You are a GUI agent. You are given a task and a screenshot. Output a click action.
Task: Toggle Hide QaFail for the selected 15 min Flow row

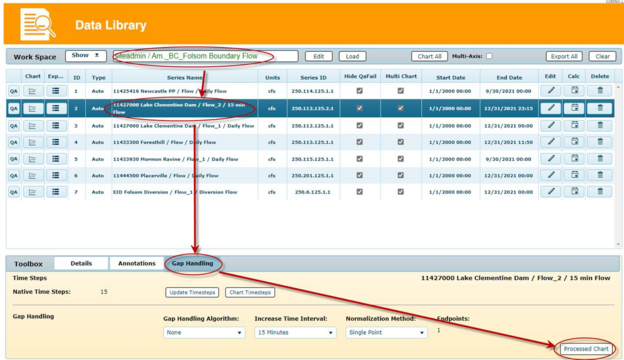(x=360, y=108)
